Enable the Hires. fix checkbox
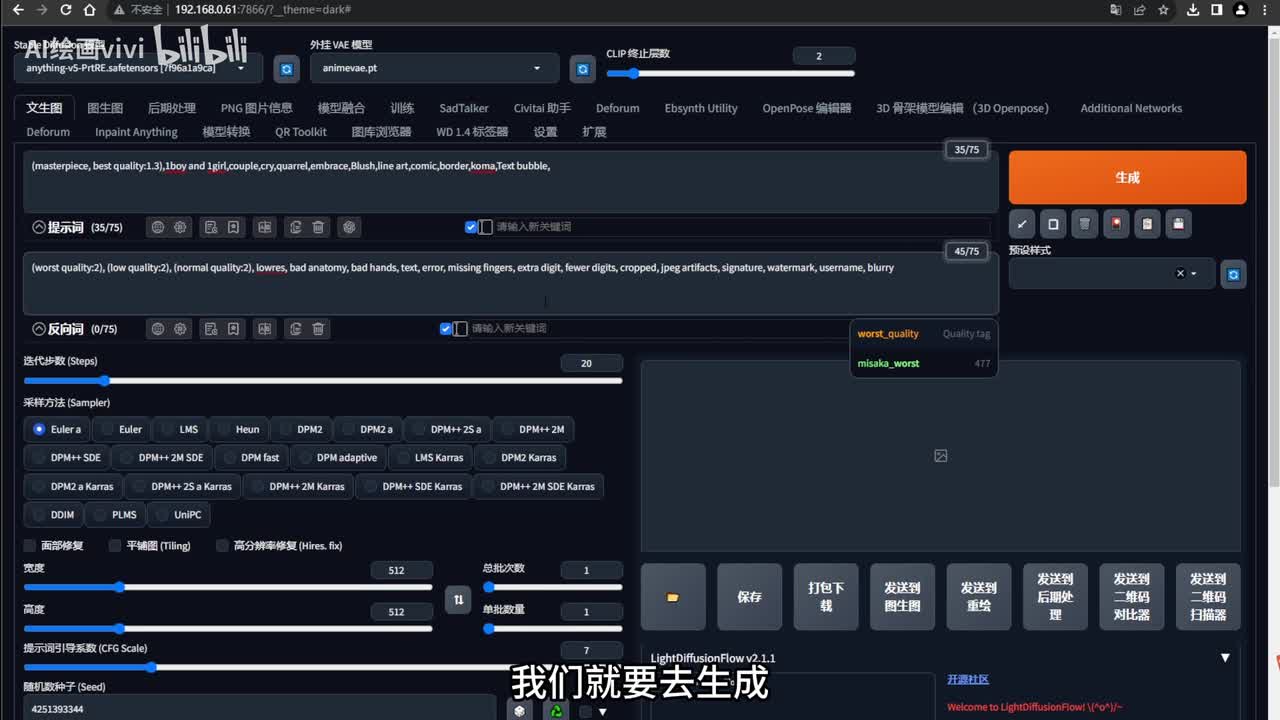Image resolution: width=1280 pixels, height=720 pixels. pos(223,546)
